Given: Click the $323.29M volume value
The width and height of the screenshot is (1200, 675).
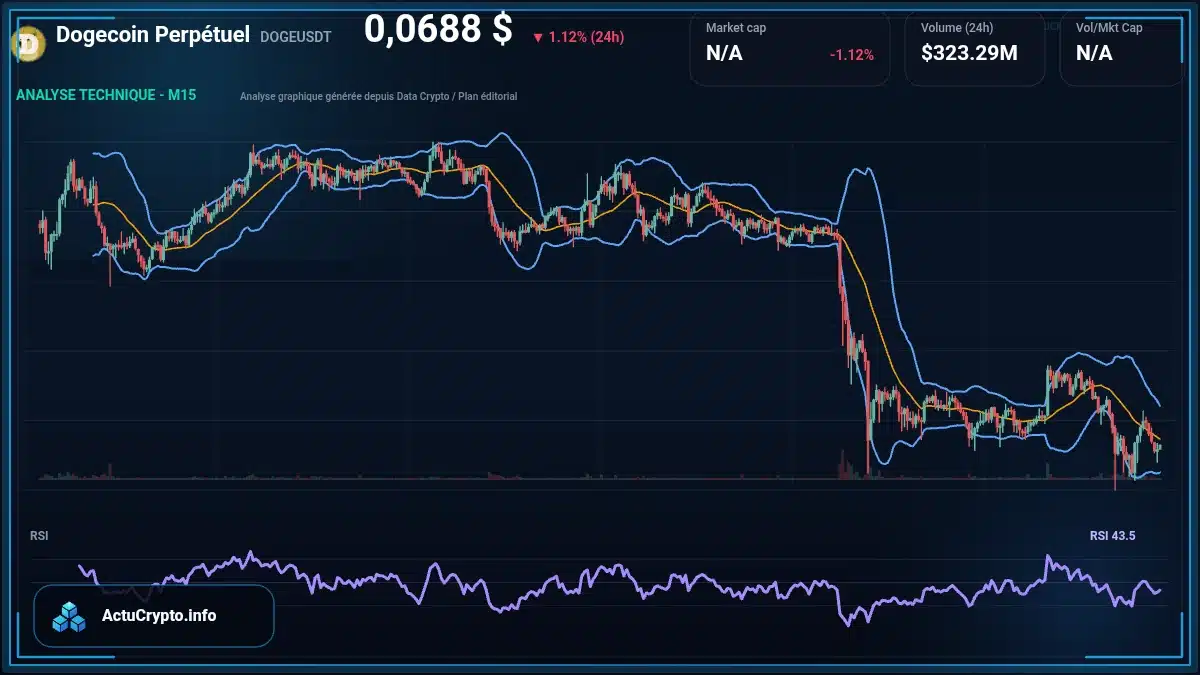Looking at the screenshot, I should pyautogui.click(x=969, y=53).
